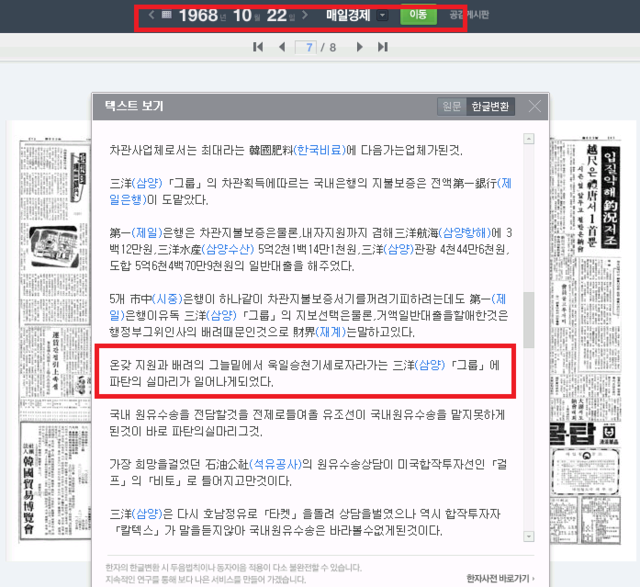Screen dimensions: 640x587
Task: Open the calendar date picker icon
Action: click(x=167, y=15)
